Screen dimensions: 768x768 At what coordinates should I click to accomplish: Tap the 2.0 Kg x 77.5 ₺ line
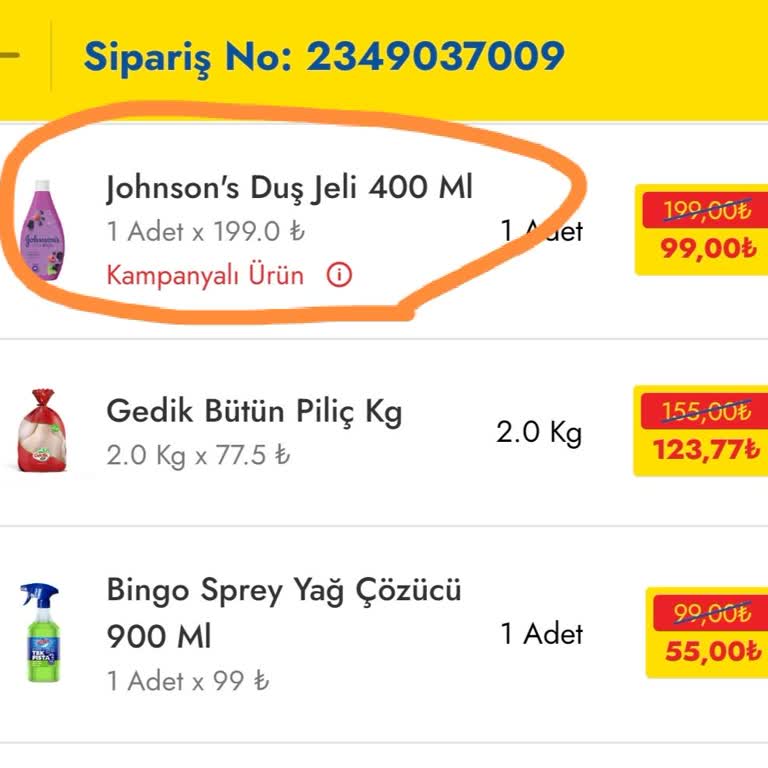pyautogui.click(x=198, y=456)
